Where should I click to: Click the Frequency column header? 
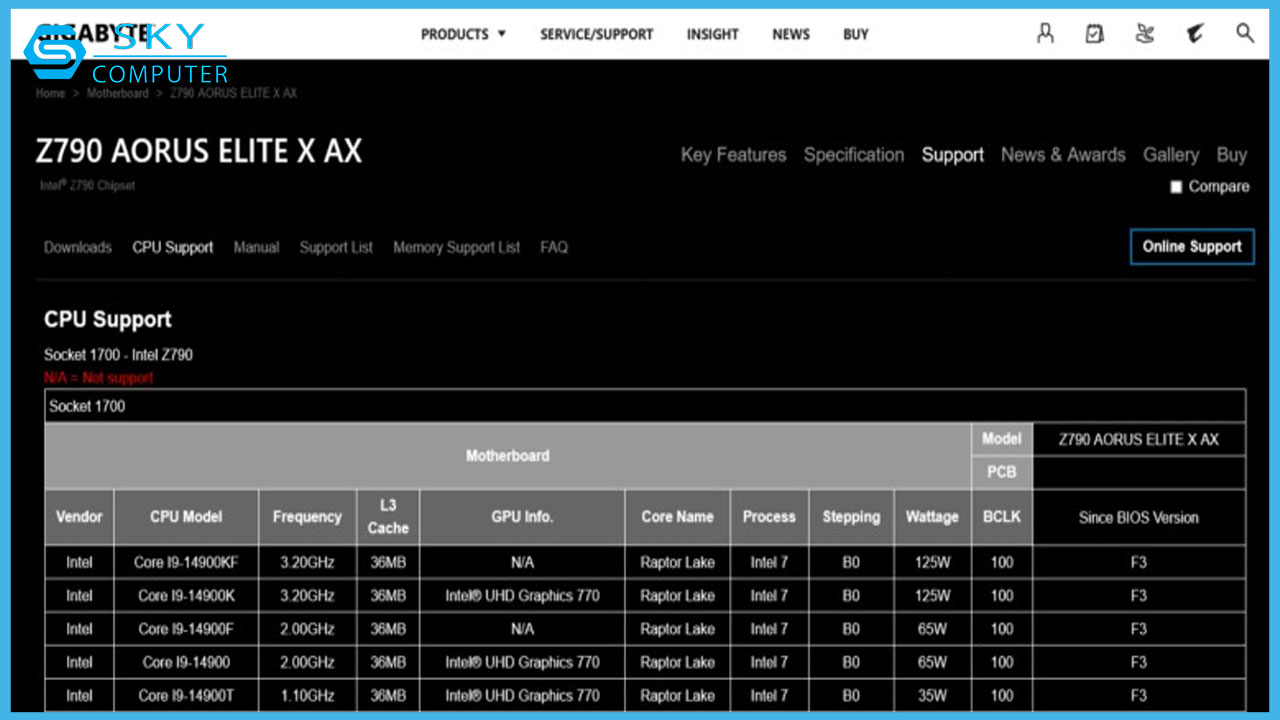click(x=307, y=517)
